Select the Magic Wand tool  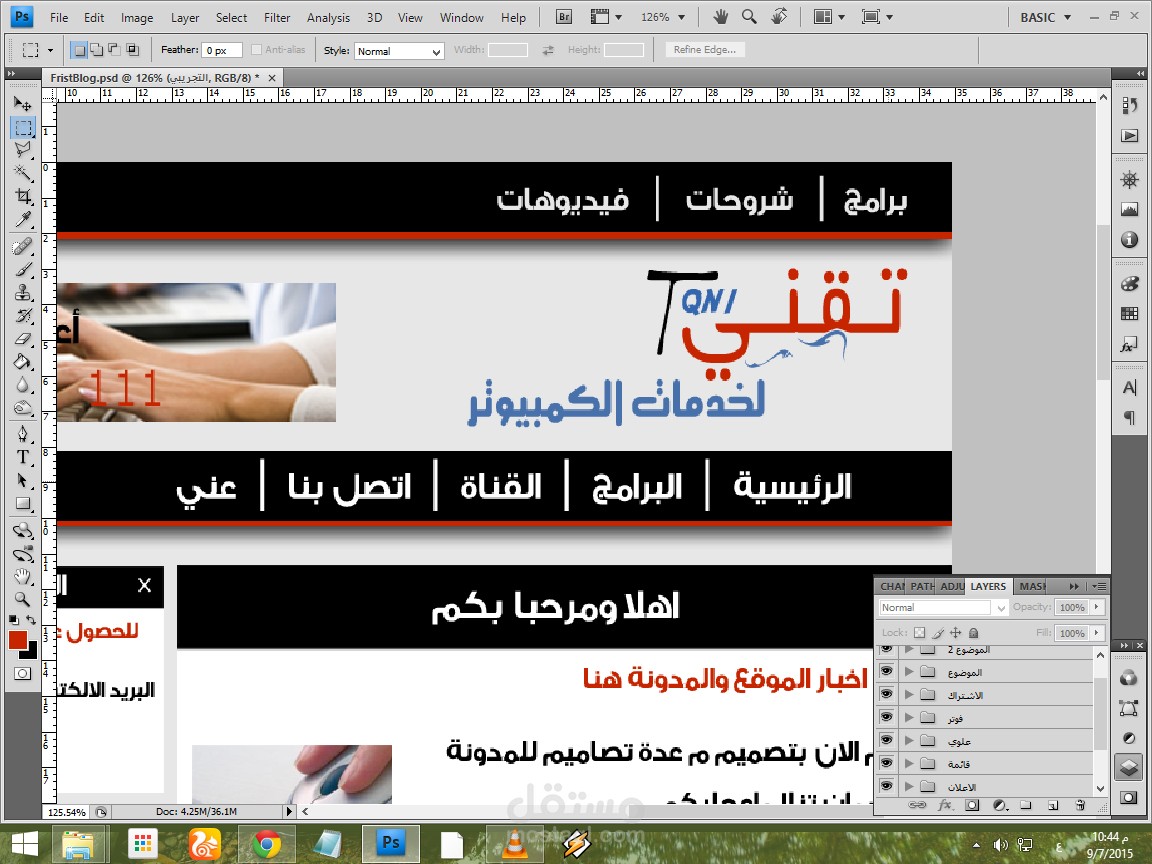23,173
